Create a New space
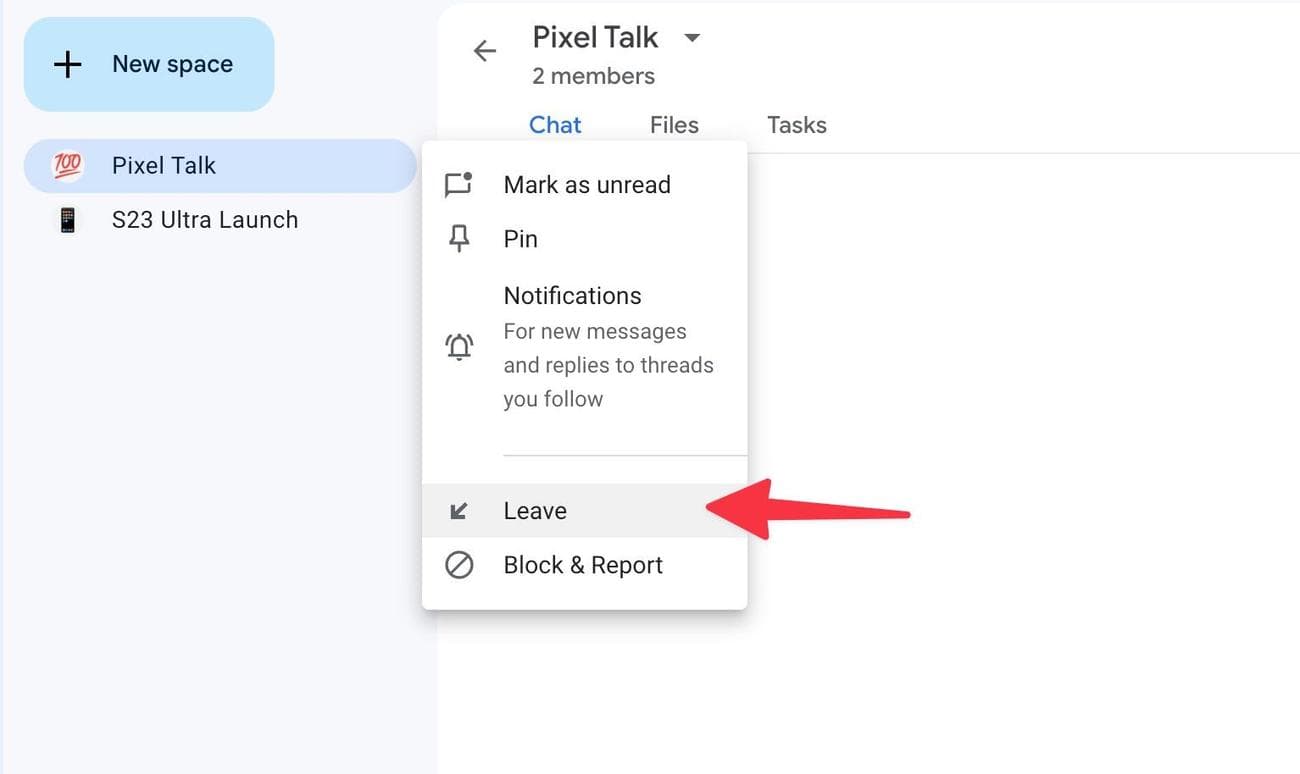The height and width of the screenshot is (774, 1300). click(149, 65)
